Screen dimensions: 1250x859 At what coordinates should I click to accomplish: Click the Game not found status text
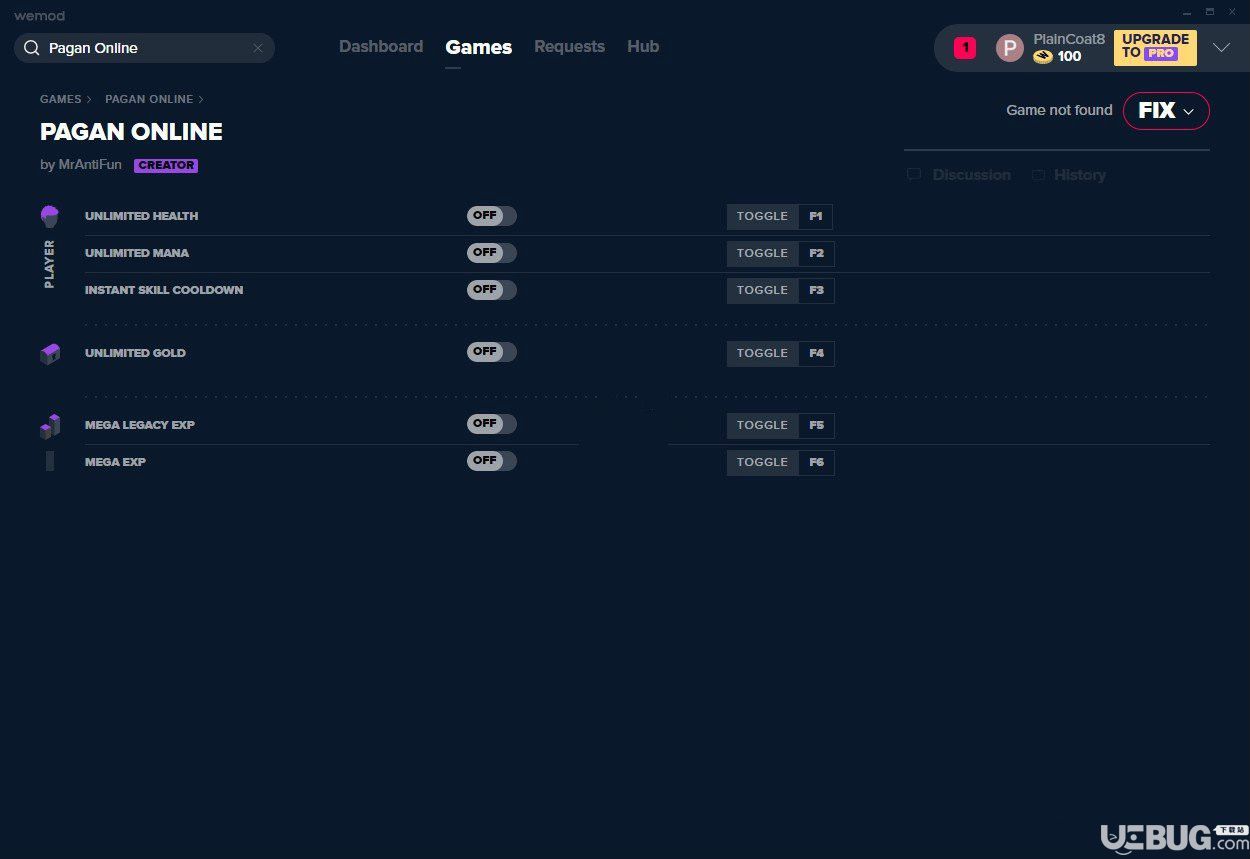pyautogui.click(x=1059, y=111)
